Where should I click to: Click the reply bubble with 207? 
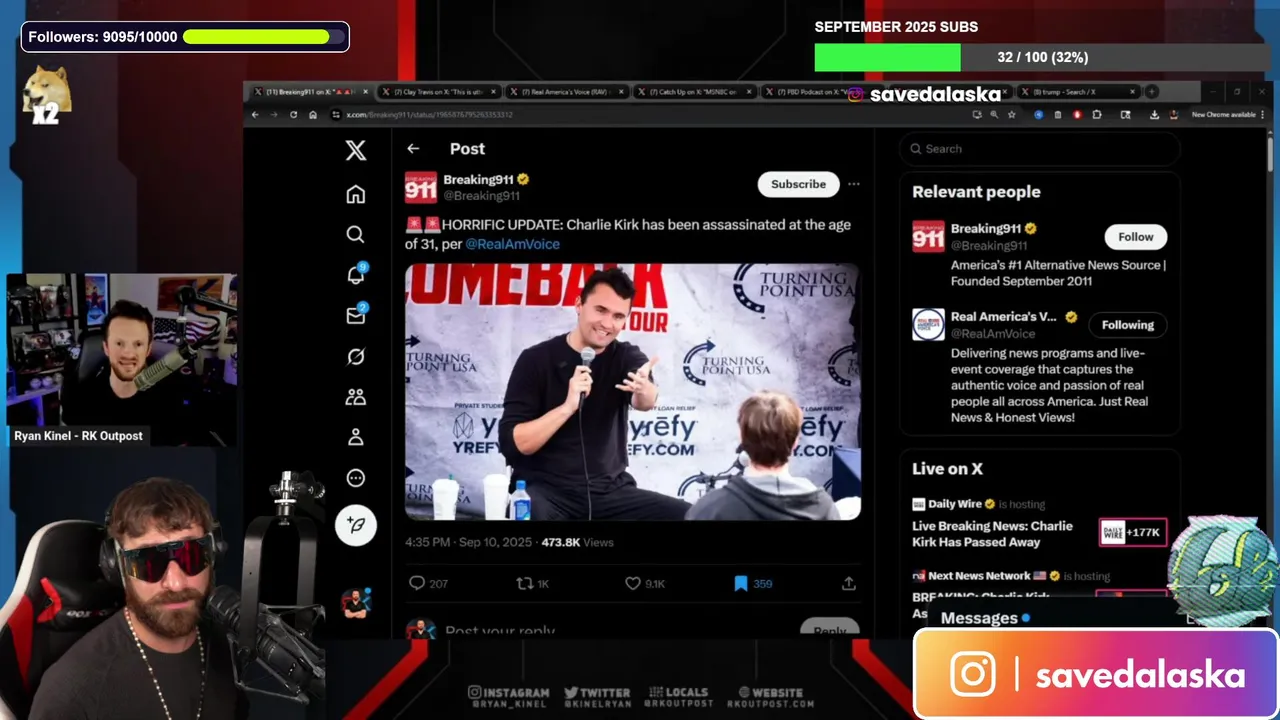(x=428, y=583)
